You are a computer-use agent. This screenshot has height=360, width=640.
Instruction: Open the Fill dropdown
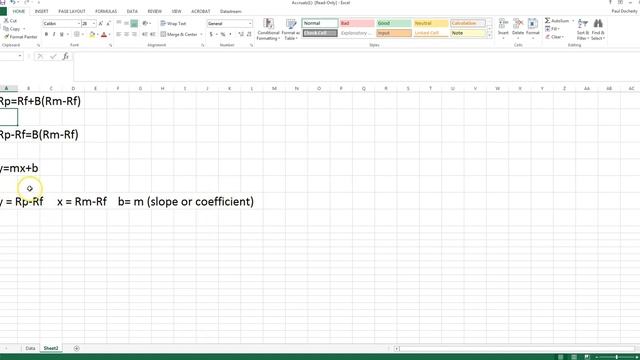coord(552,29)
